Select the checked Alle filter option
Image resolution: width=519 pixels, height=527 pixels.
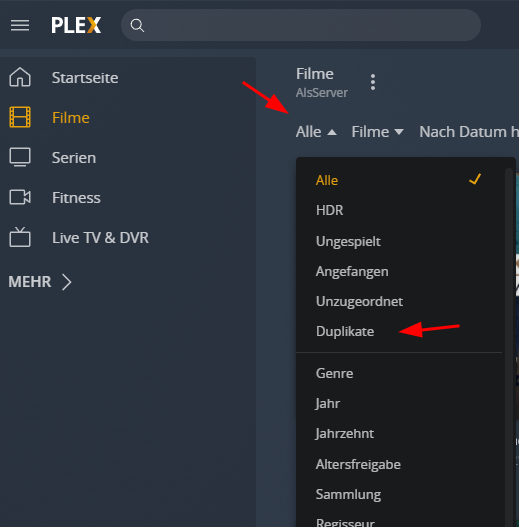399,180
